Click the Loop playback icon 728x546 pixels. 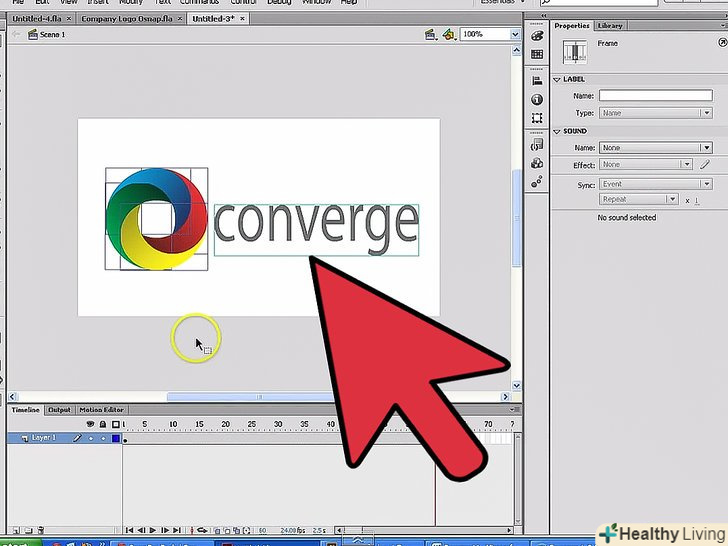tap(202, 530)
